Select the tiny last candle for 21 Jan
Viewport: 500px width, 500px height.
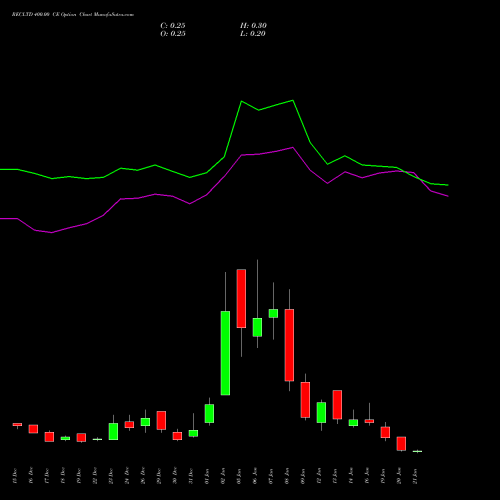point(417,451)
